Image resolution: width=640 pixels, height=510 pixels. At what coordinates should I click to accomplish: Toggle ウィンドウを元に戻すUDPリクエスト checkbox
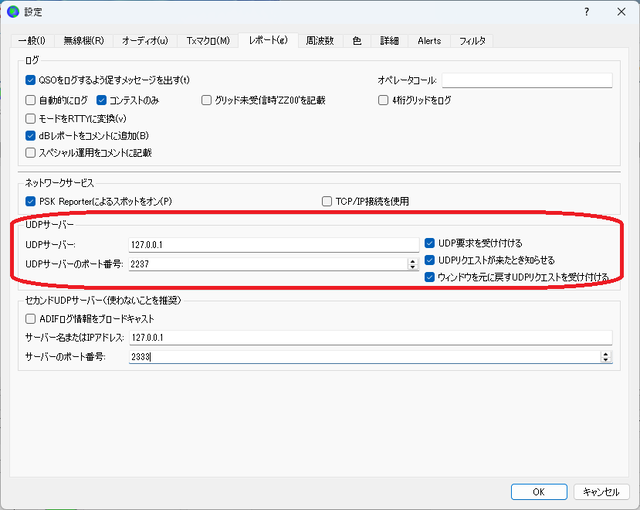(x=429, y=277)
